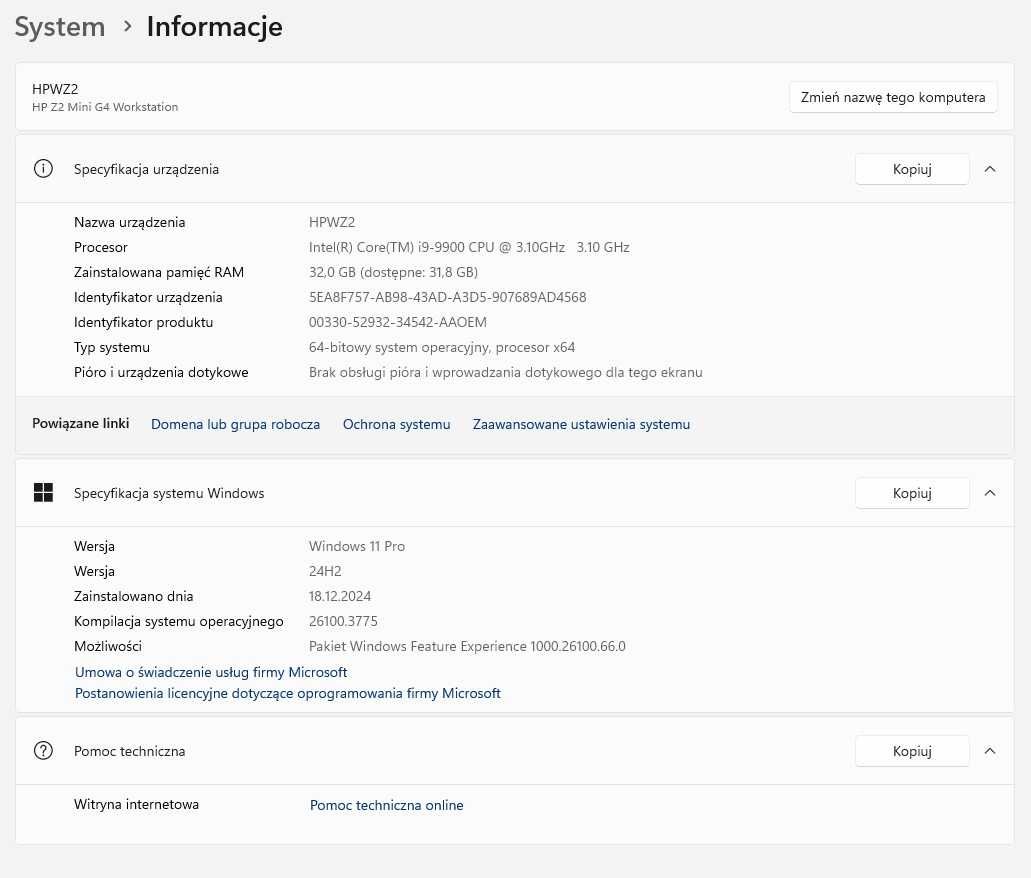This screenshot has width=1031, height=878.
Task: Click Zmień nazwę tego komputera button
Action: [x=893, y=97]
